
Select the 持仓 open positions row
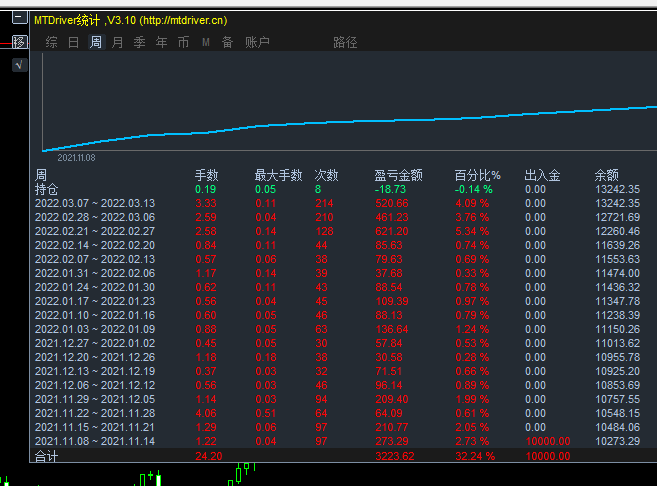pyautogui.click(x=345, y=189)
